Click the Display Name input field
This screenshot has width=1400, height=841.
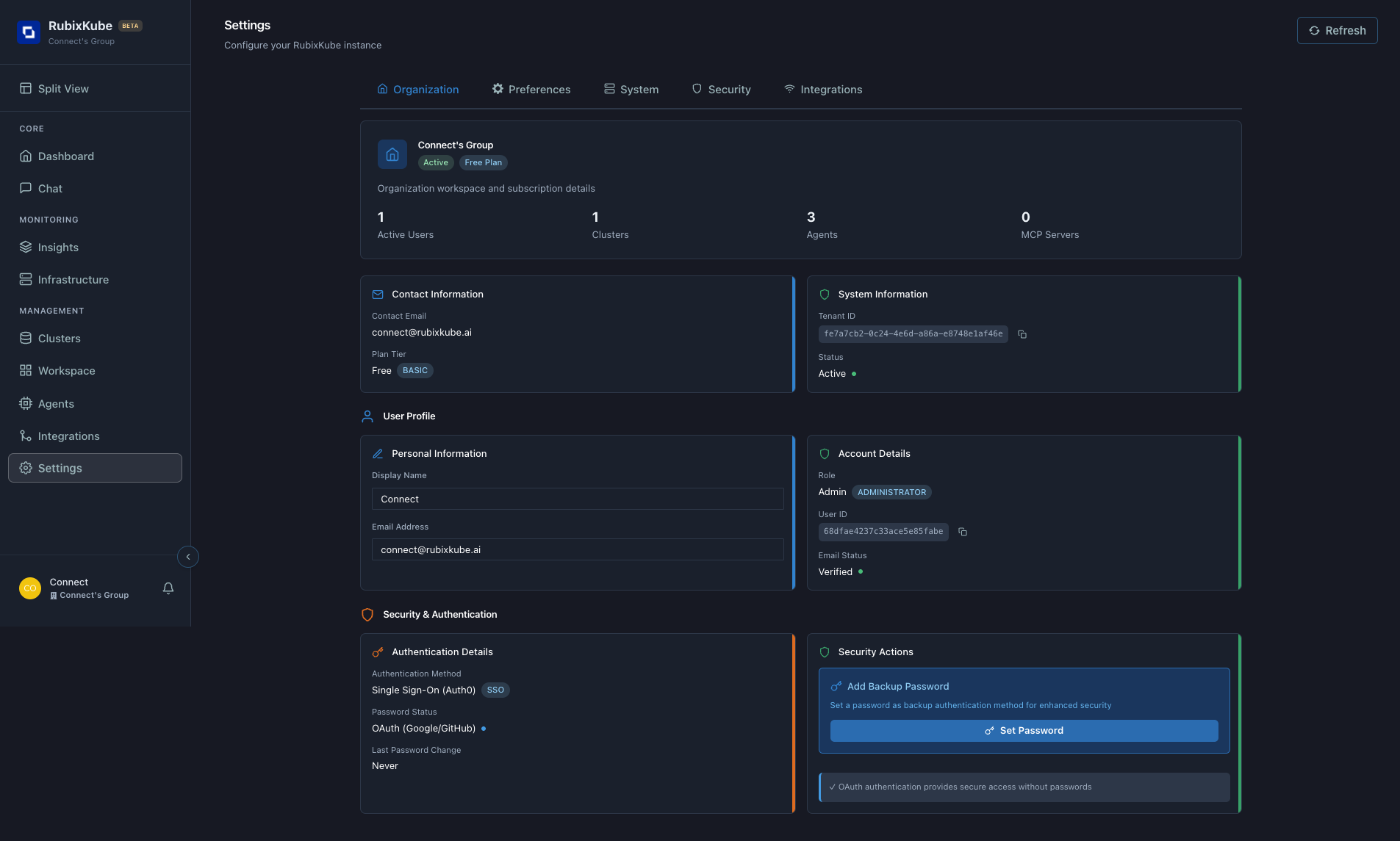tap(577, 499)
